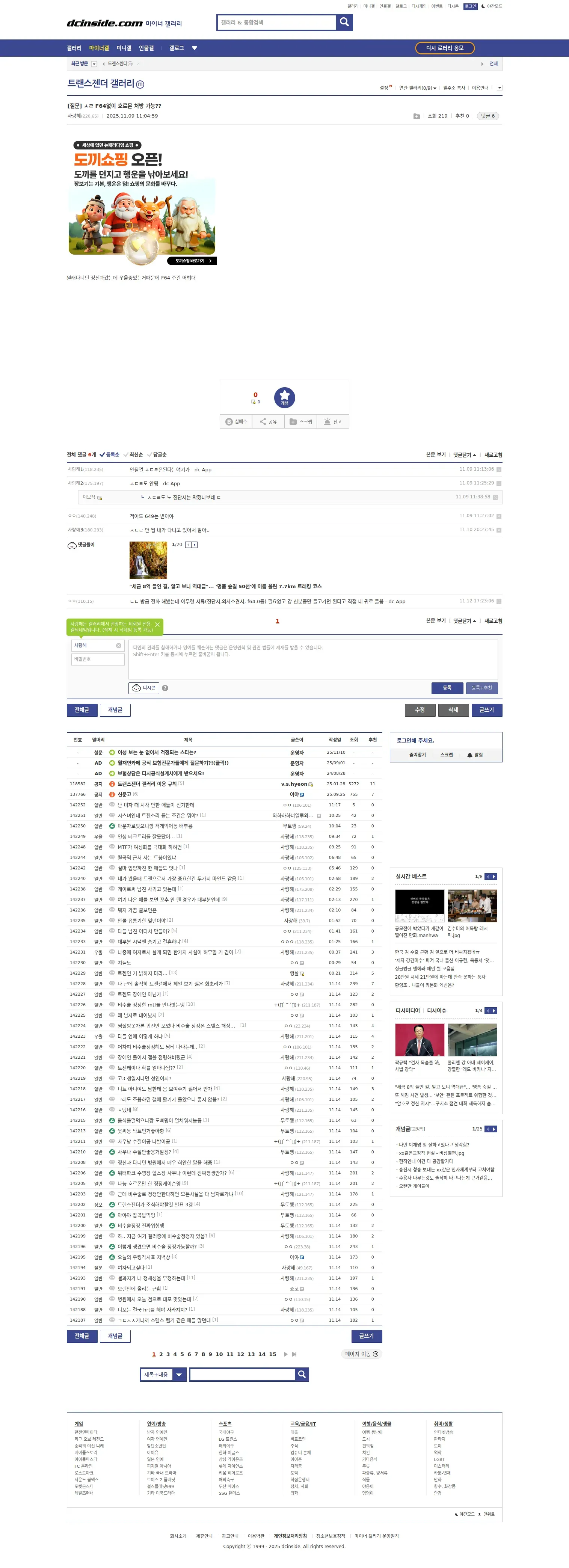Delete comment dated 11.12 17:23:06 (x icon)
The image size is (569, 1568).
(x=499, y=601)
